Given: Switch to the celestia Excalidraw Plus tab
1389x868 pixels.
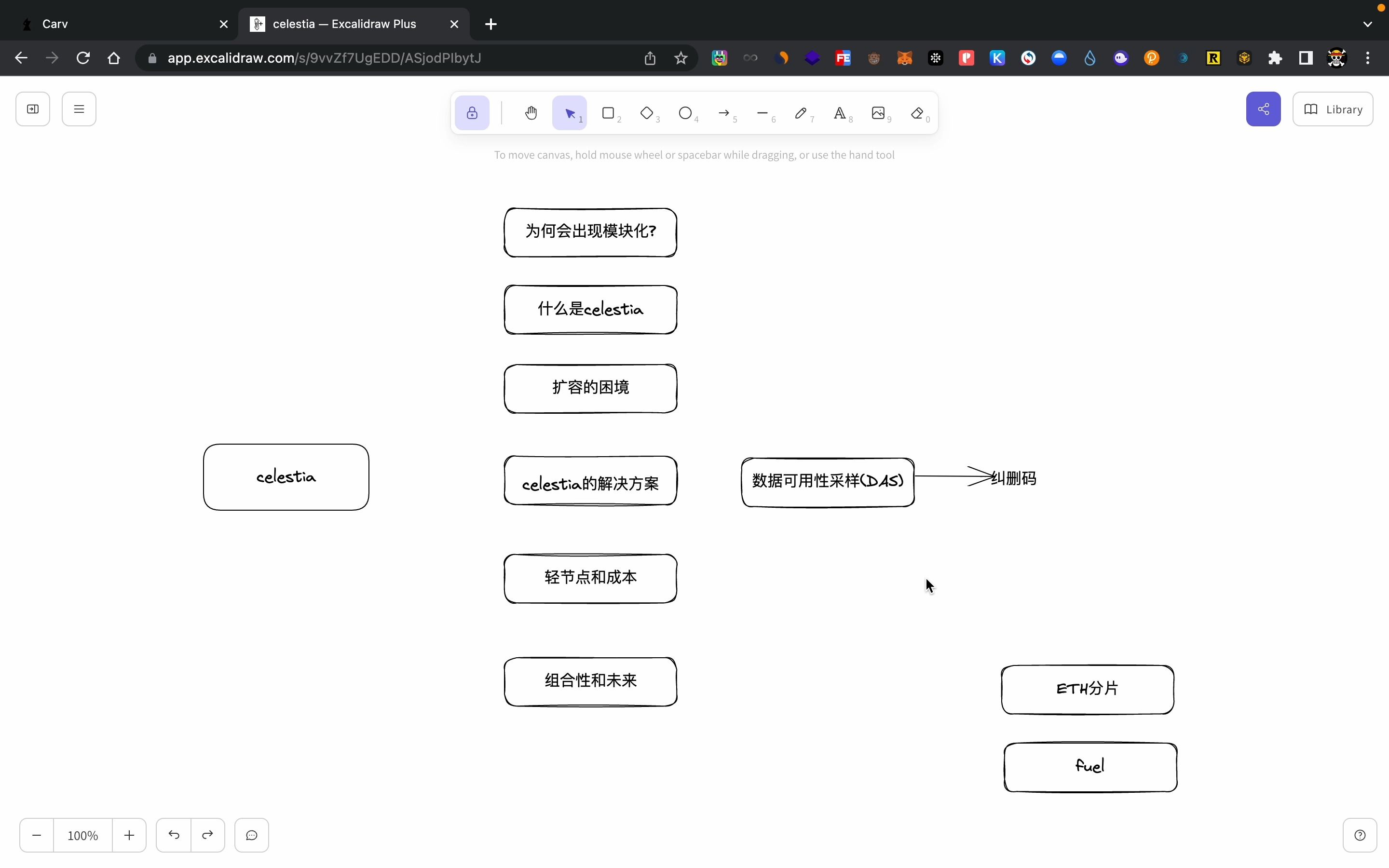Looking at the screenshot, I should pyautogui.click(x=354, y=24).
